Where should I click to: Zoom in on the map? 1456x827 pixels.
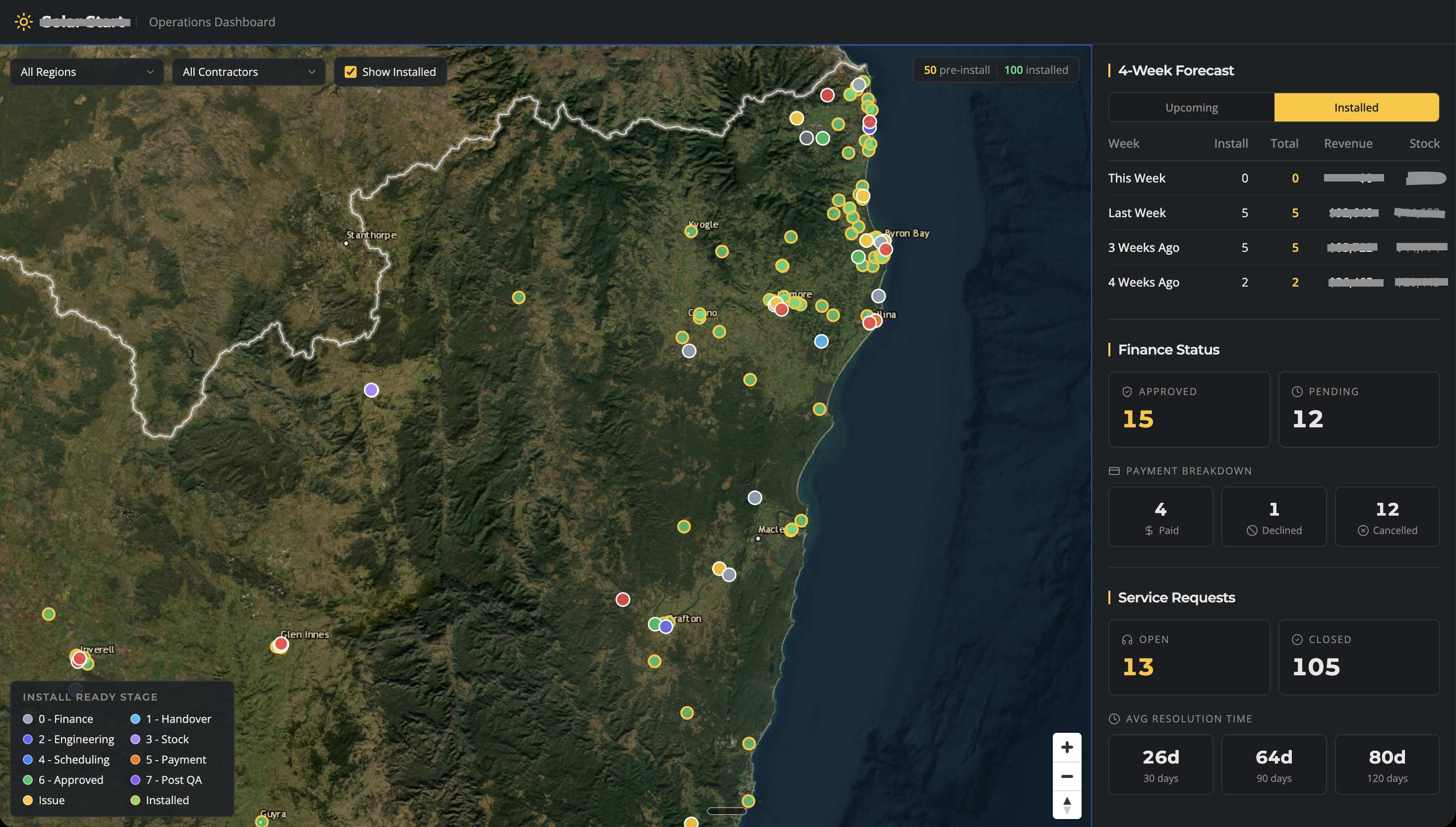[1066, 747]
